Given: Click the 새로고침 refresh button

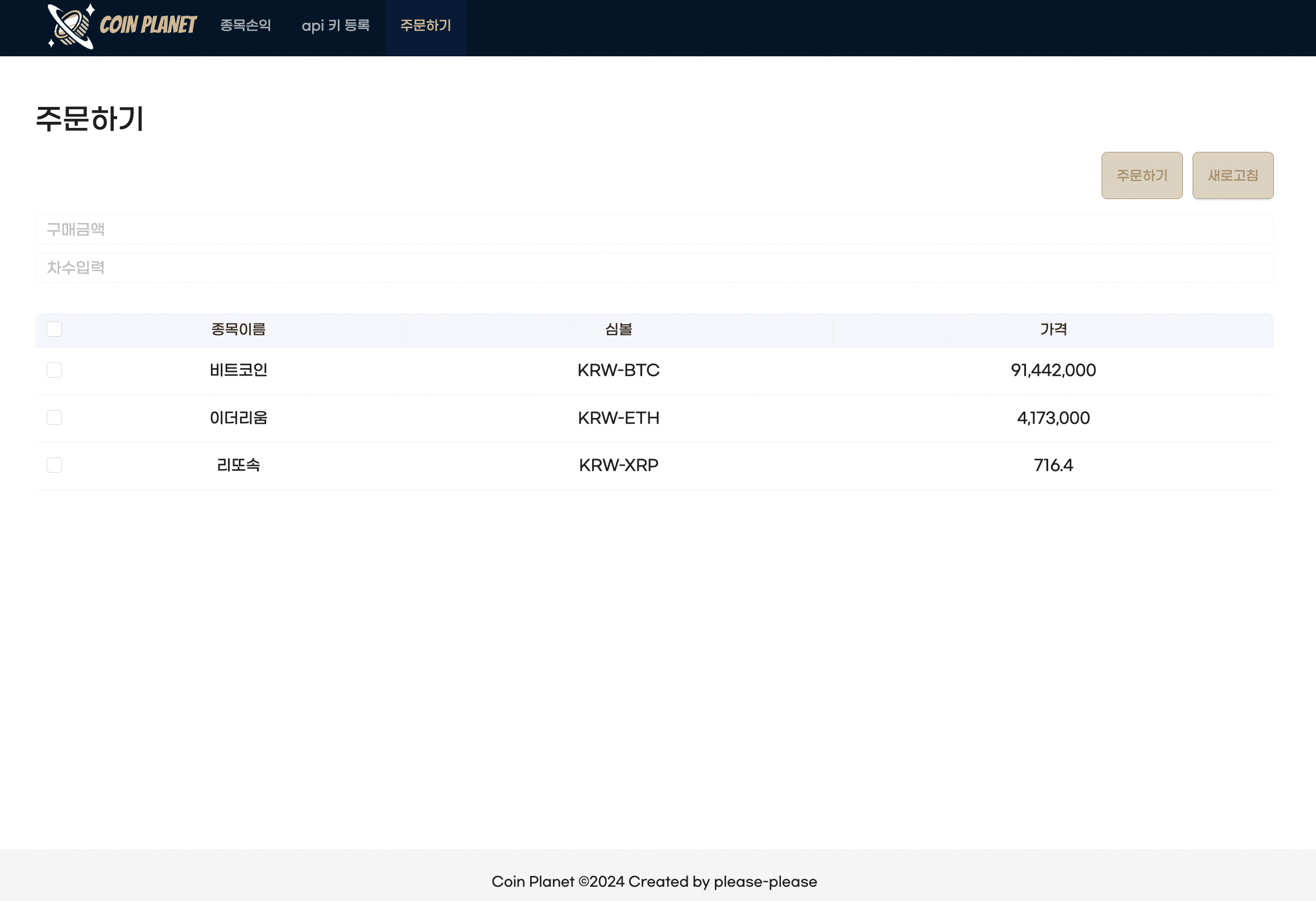Looking at the screenshot, I should (1232, 175).
